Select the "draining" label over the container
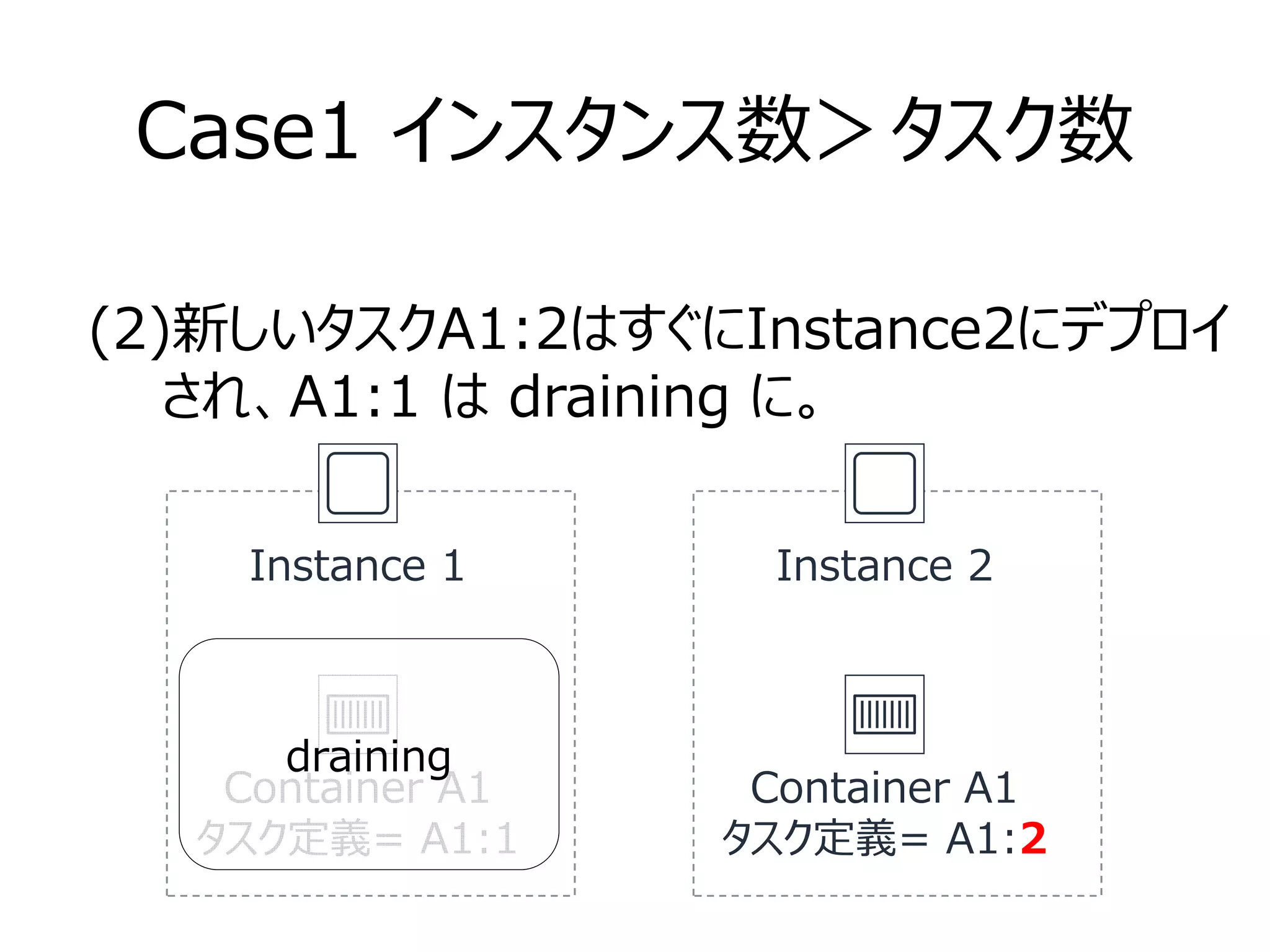 tap(368, 757)
